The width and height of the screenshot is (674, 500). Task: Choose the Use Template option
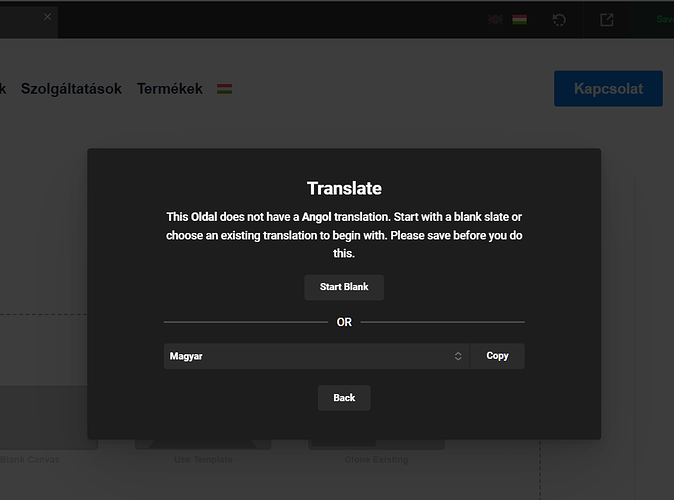click(203, 459)
